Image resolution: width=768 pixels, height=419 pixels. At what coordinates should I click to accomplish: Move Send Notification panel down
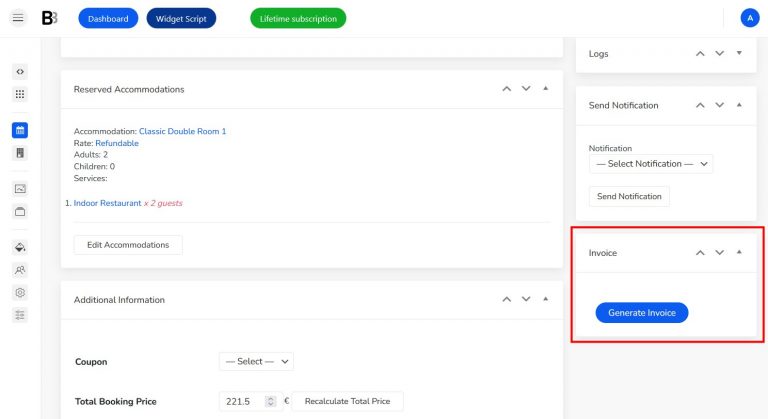(719, 105)
